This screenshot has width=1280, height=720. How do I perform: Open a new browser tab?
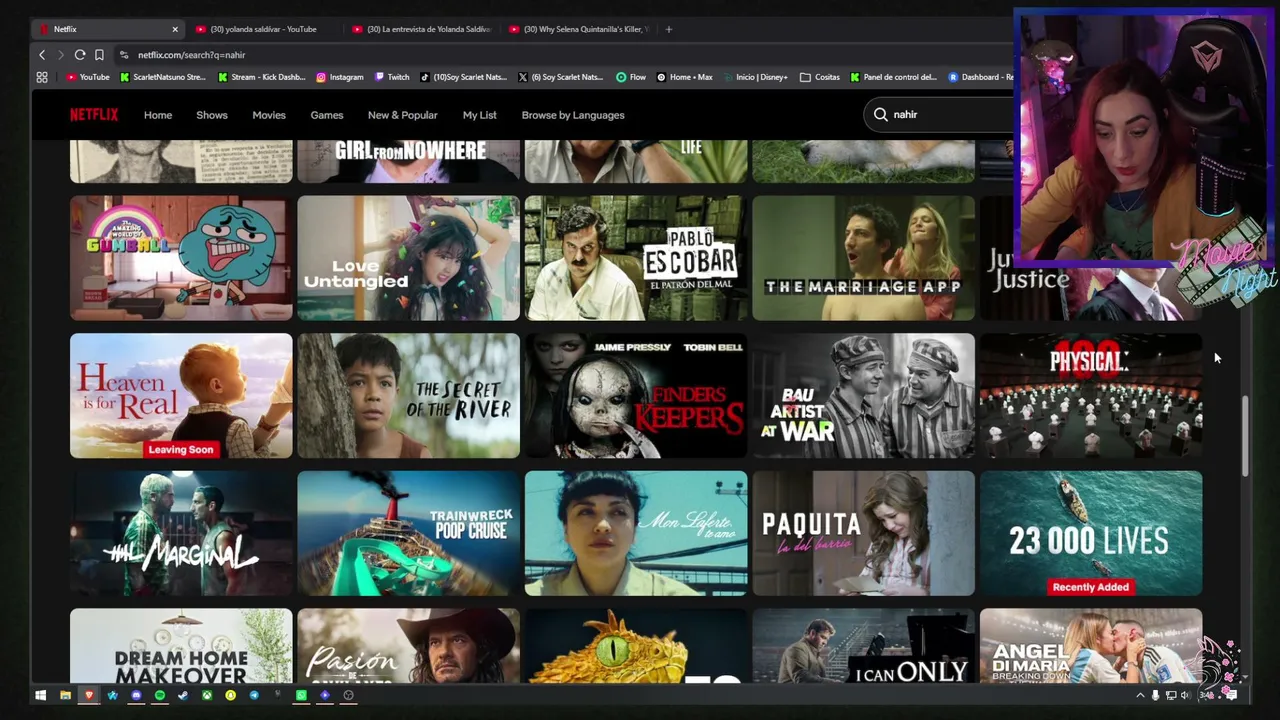pyautogui.click(x=669, y=29)
